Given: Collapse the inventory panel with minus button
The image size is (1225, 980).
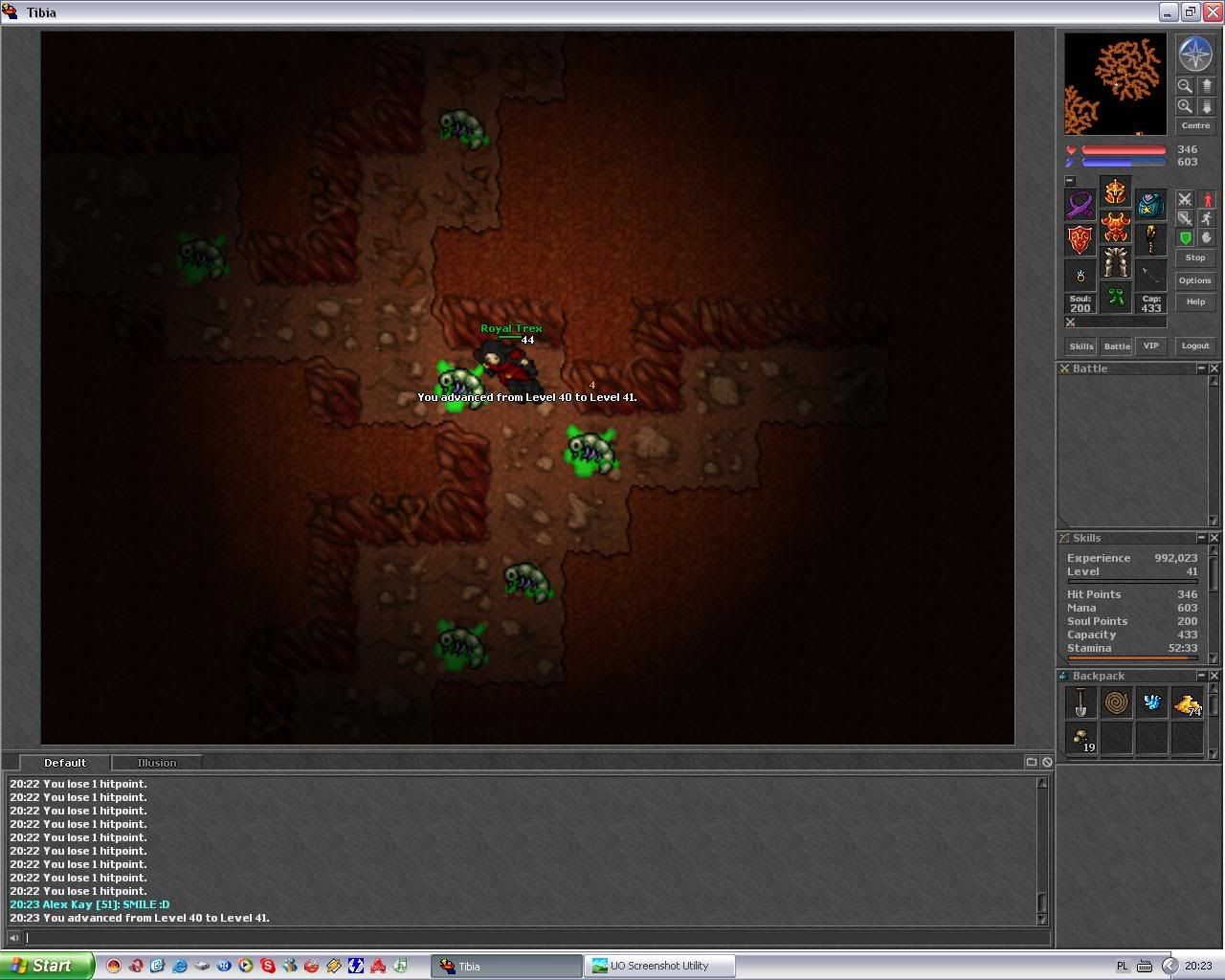Looking at the screenshot, I should (1070, 181).
